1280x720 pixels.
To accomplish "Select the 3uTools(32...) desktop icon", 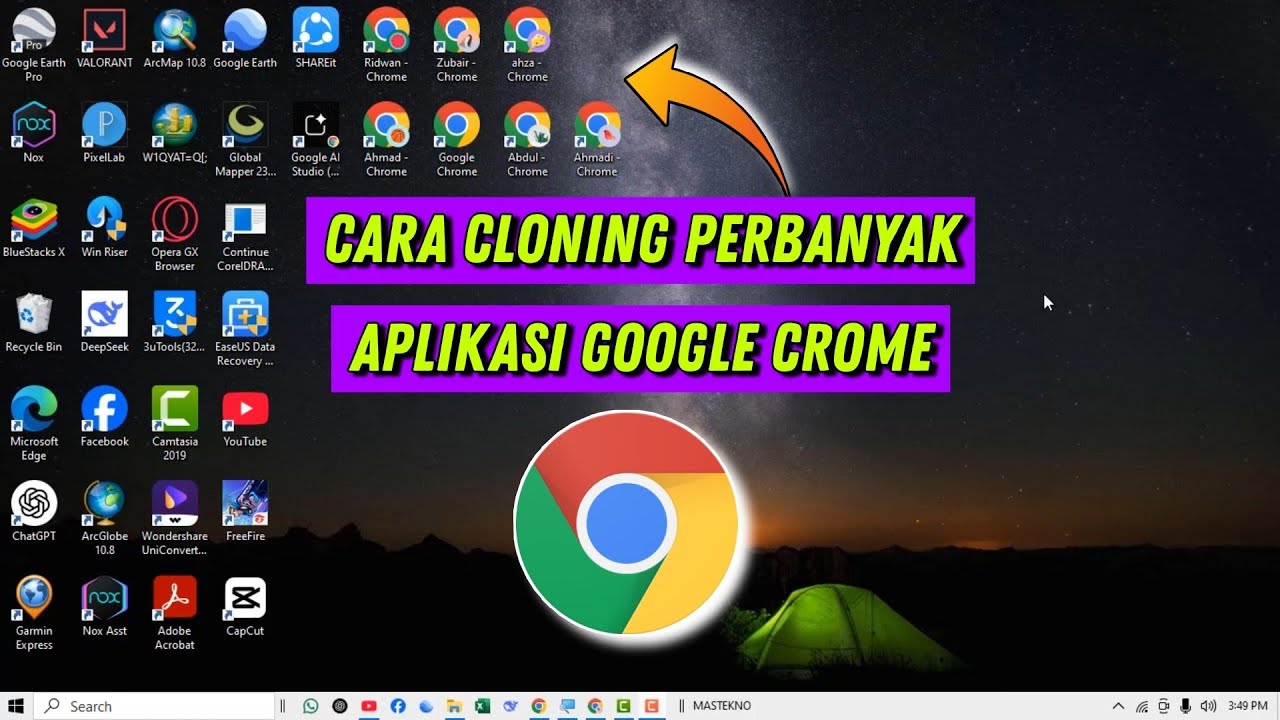I will [x=175, y=322].
